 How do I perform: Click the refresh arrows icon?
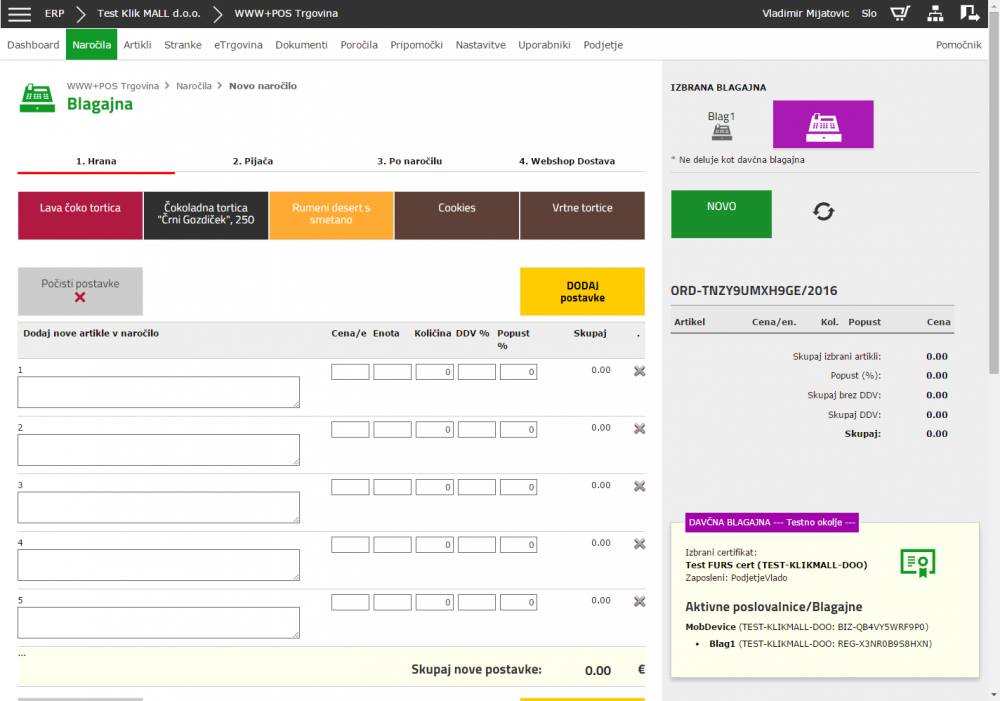[823, 212]
